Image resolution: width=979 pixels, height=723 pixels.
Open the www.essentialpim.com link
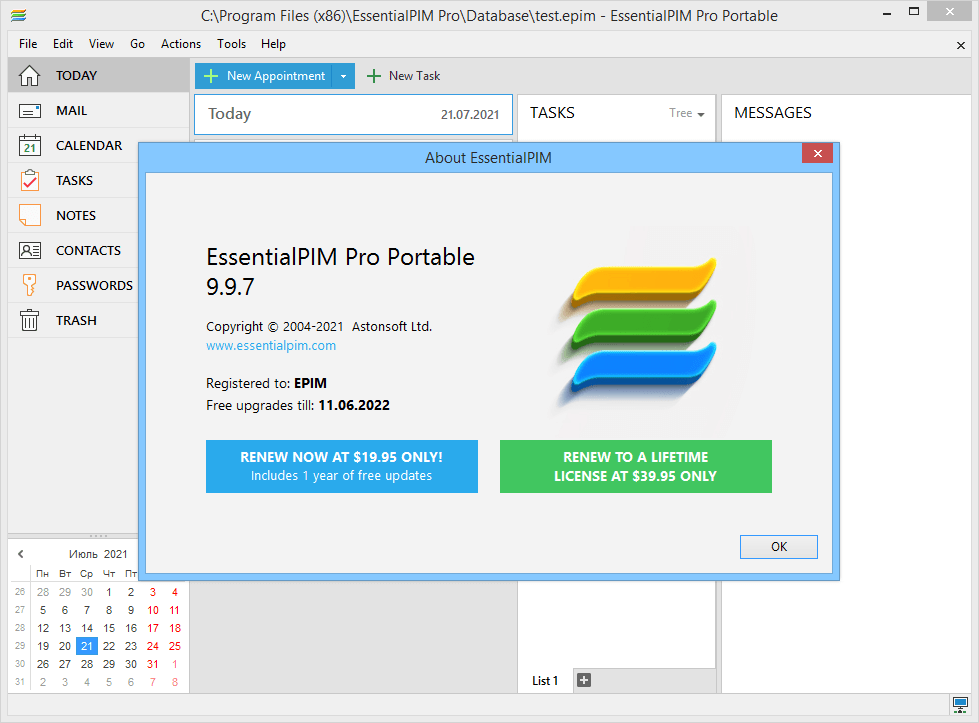tap(271, 346)
